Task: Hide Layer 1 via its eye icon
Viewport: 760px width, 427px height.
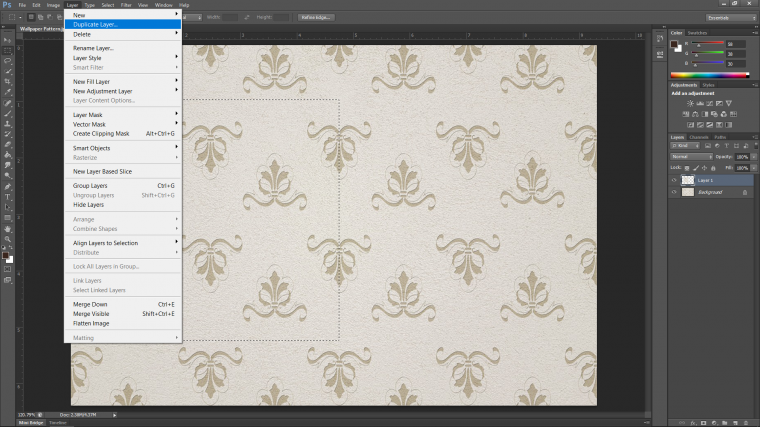Action: [674, 180]
